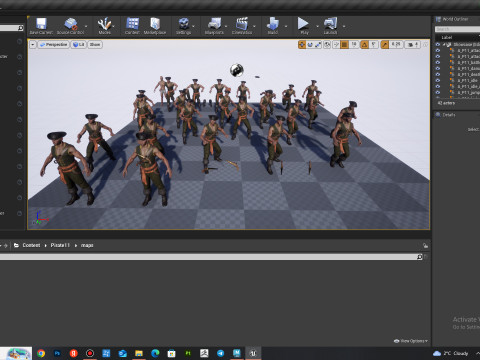Open the View Options dropdown
Viewport: 480px width, 360px height.
tap(411, 341)
